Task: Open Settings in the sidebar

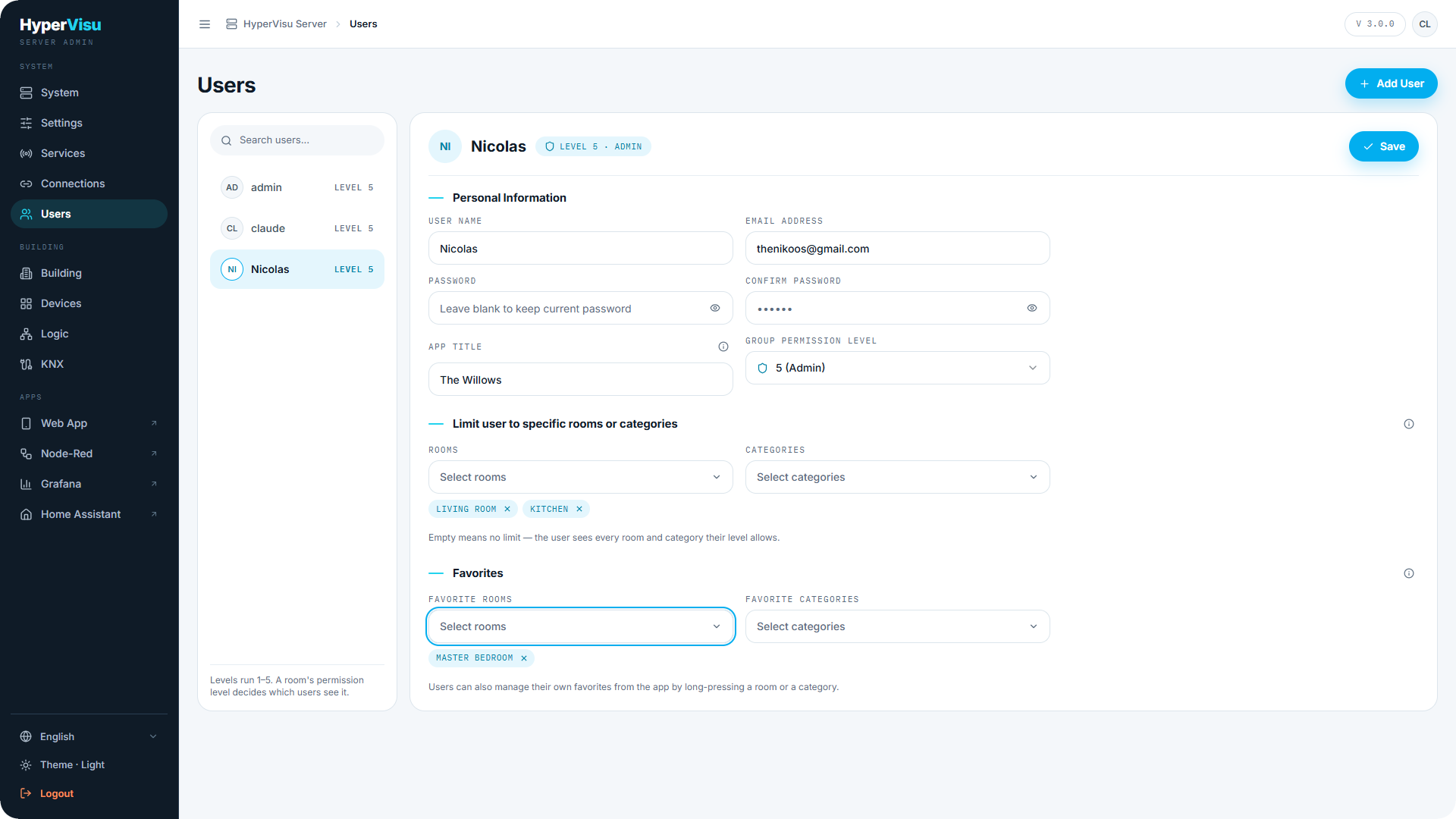Action: 89,123
